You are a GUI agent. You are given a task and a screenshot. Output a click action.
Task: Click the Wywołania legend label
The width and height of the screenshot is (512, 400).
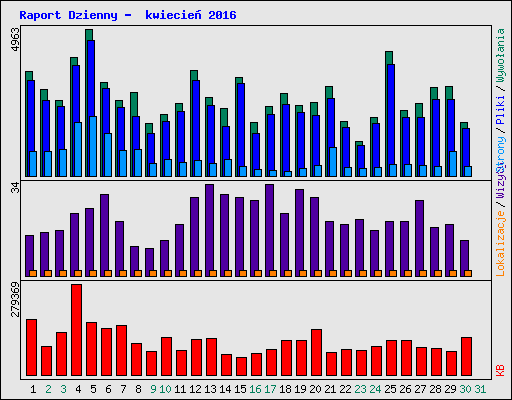(x=500, y=55)
